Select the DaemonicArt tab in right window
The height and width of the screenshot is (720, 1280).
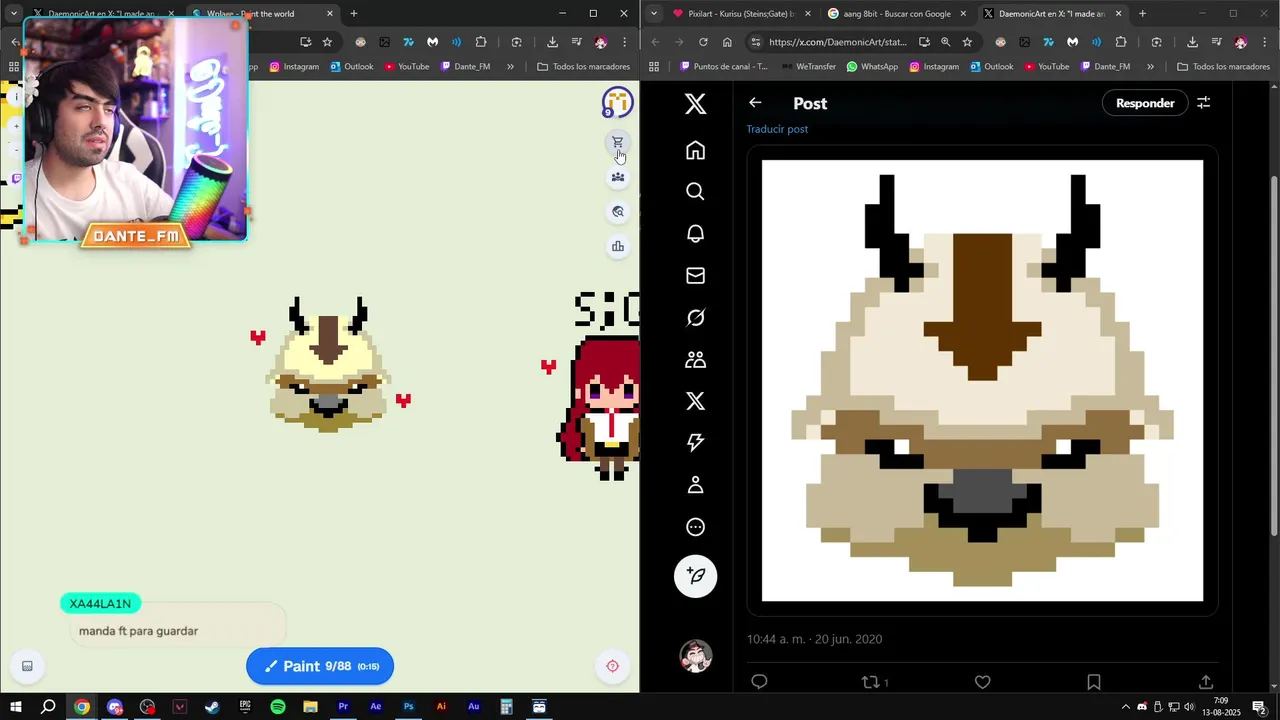click(x=1052, y=14)
